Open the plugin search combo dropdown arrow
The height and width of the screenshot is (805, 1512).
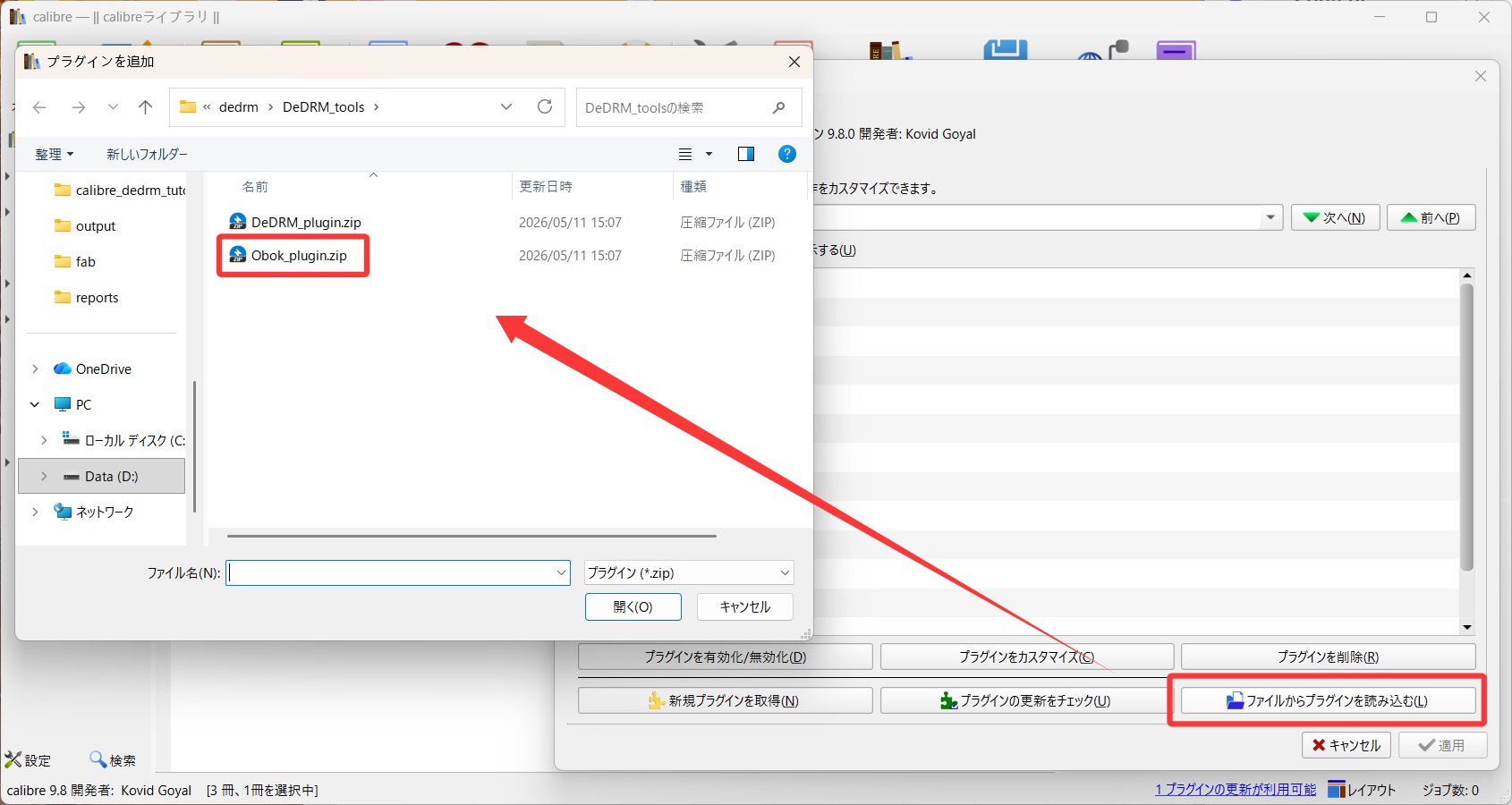[1270, 217]
